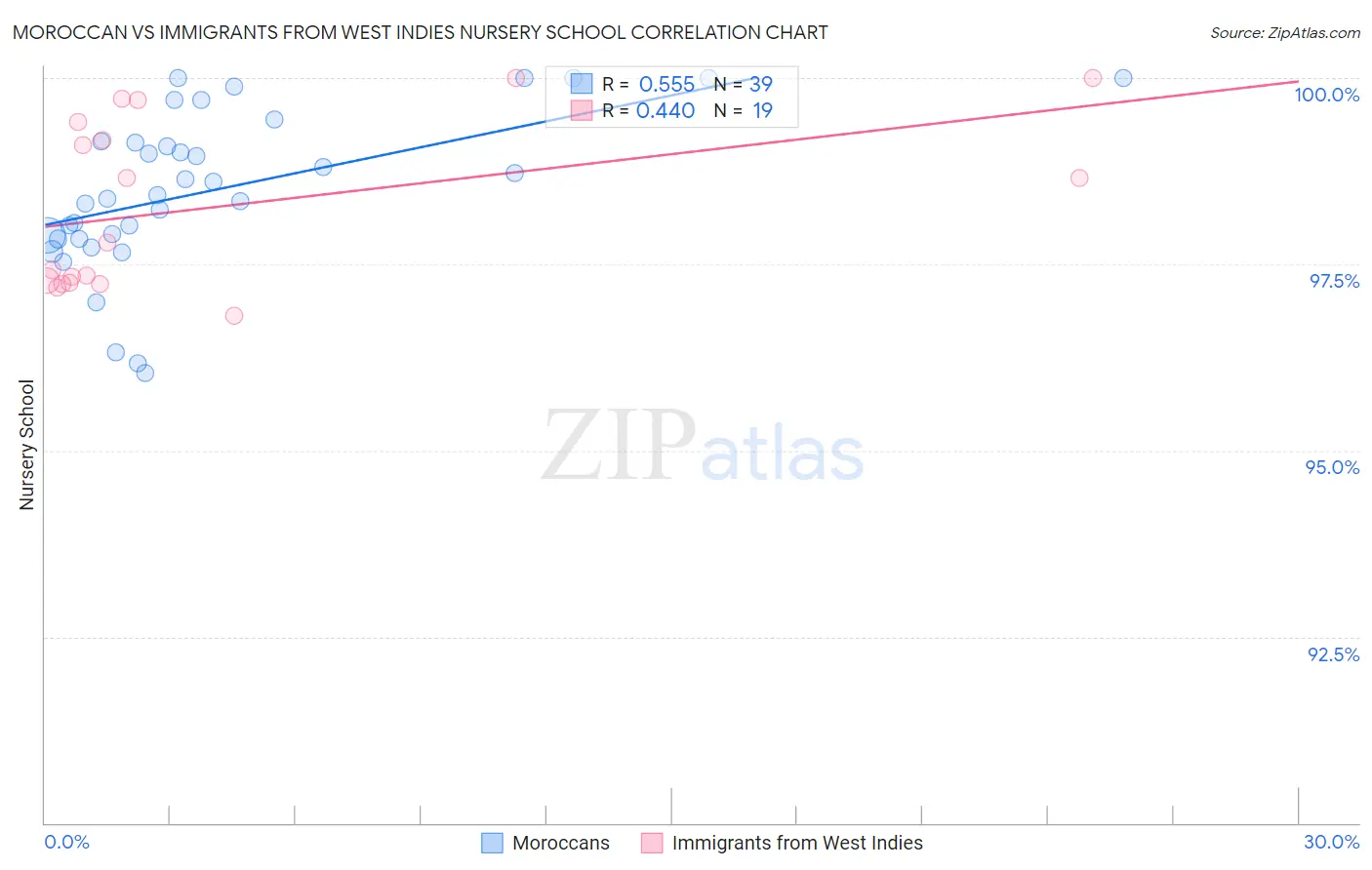Click the N = 19 text

[x=744, y=110]
